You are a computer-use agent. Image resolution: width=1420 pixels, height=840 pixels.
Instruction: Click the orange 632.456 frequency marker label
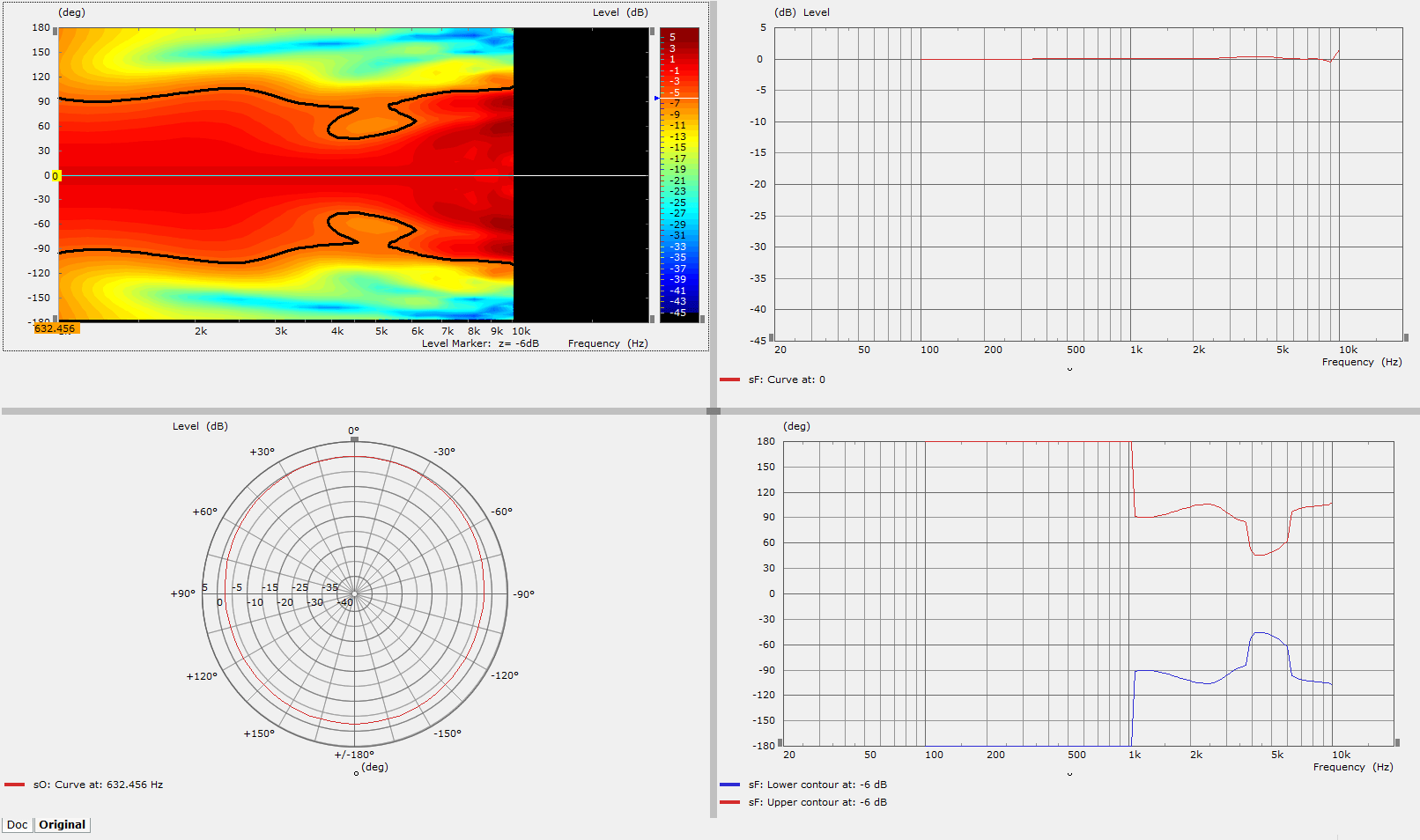point(56,328)
